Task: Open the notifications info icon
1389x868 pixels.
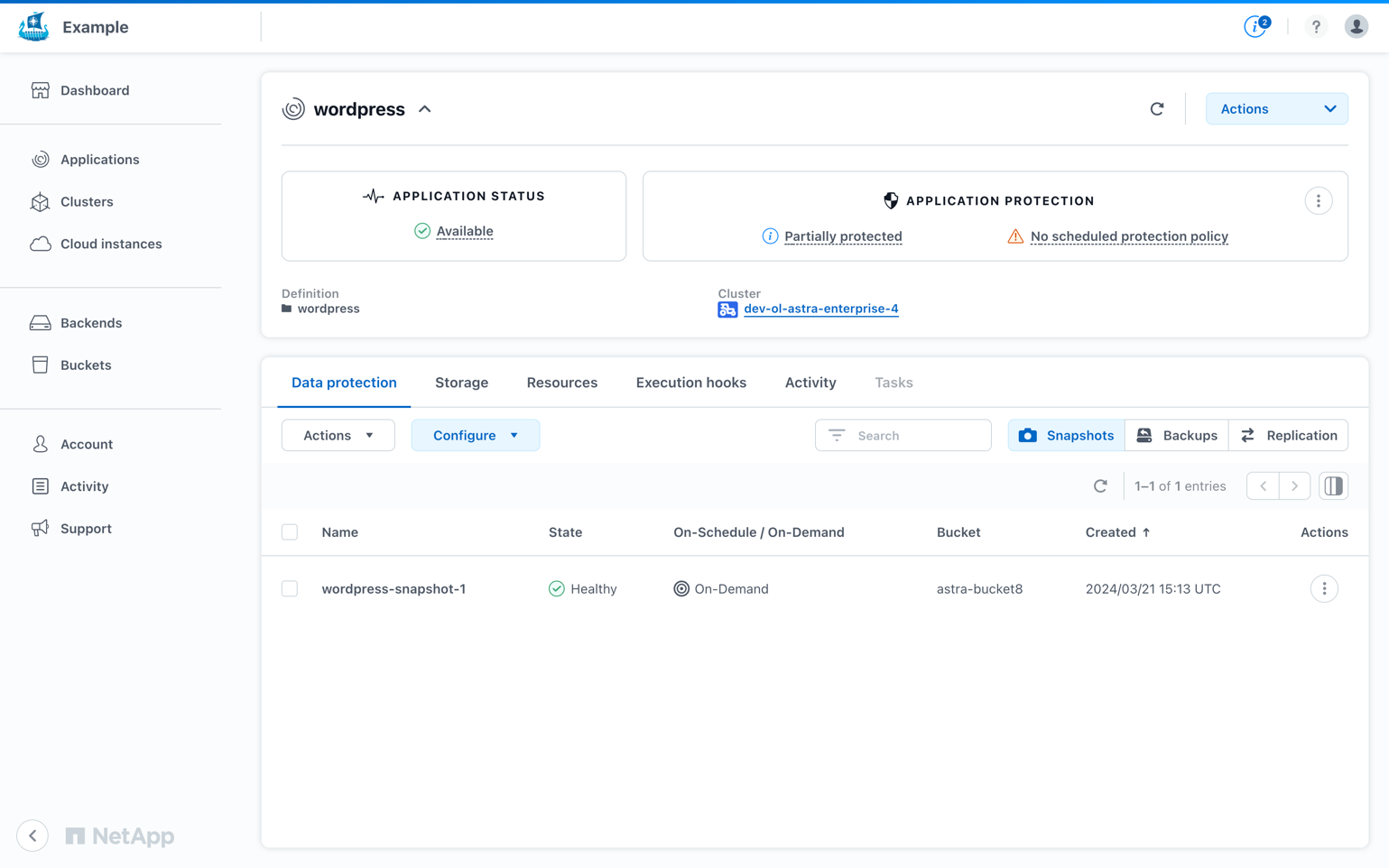Action: click(1255, 27)
